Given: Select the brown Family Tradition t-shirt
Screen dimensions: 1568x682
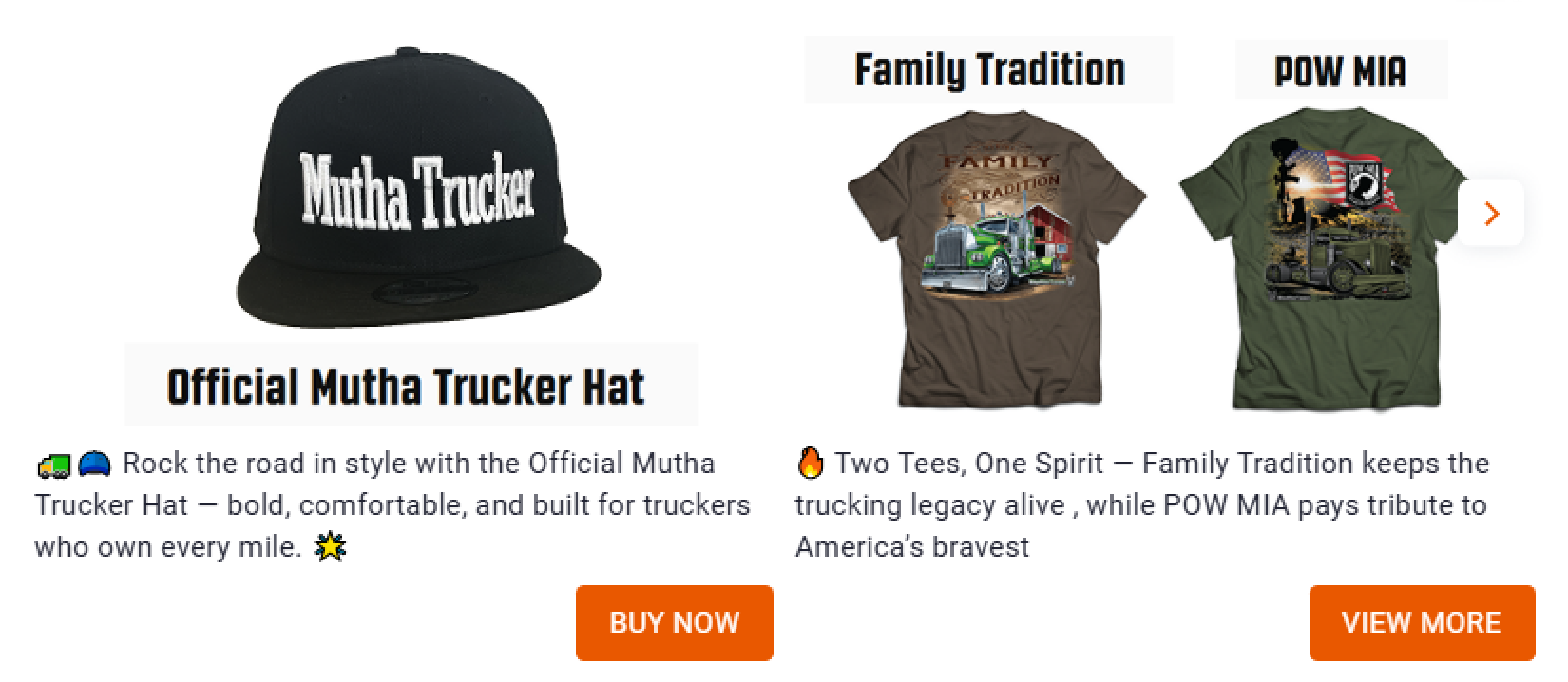Looking at the screenshot, I should [x=997, y=257].
